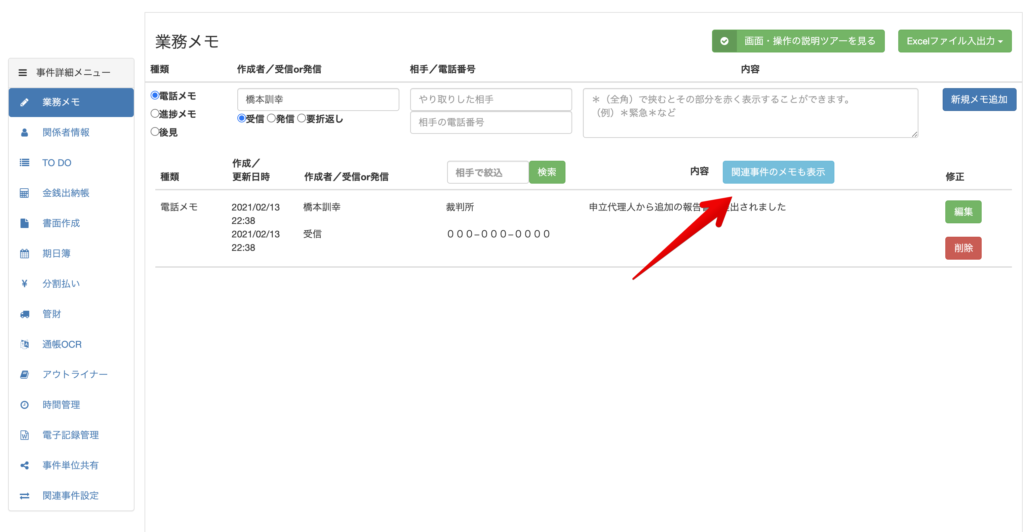
Task: Go to 関連事件設定 menu item
Action: click(x=70, y=496)
